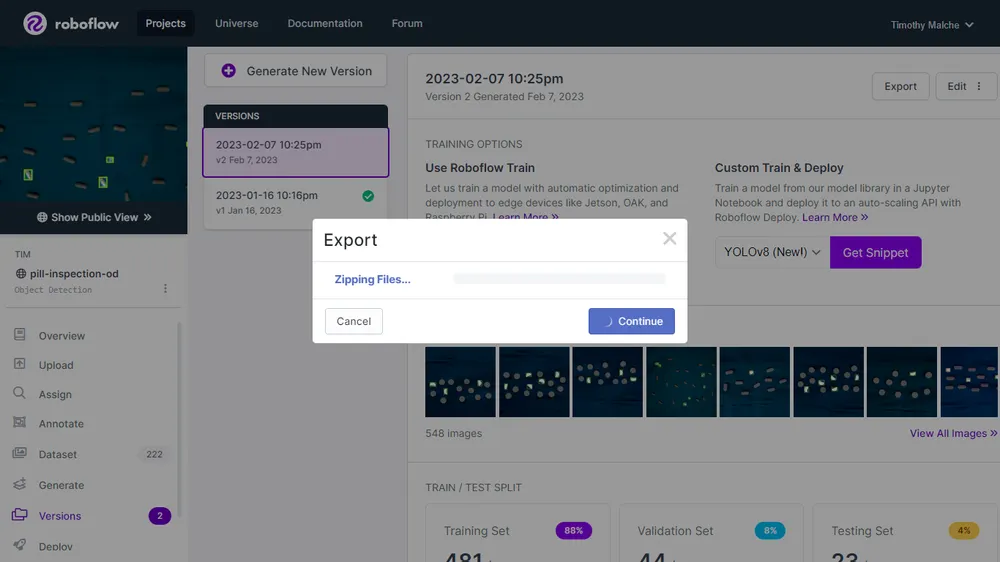
Task: Click the purple Versions count badge
Action: pyautogui.click(x=159, y=515)
